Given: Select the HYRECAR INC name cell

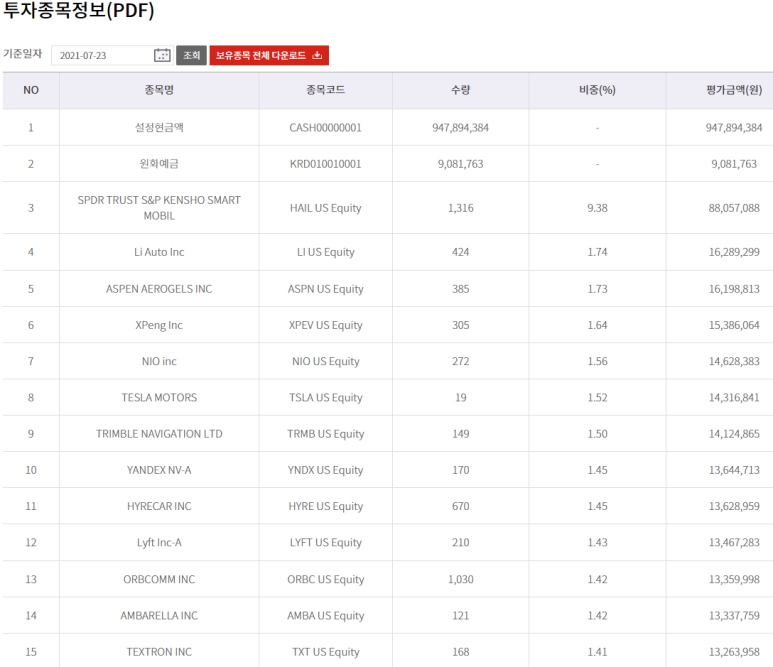Looking at the screenshot, I should [159, 506].
